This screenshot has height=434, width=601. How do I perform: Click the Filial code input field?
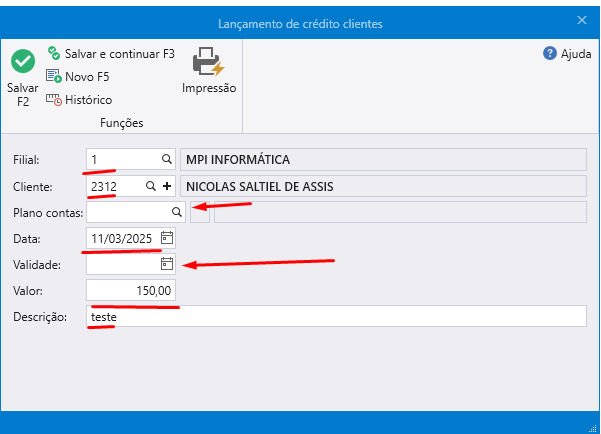tap(122, 159)
